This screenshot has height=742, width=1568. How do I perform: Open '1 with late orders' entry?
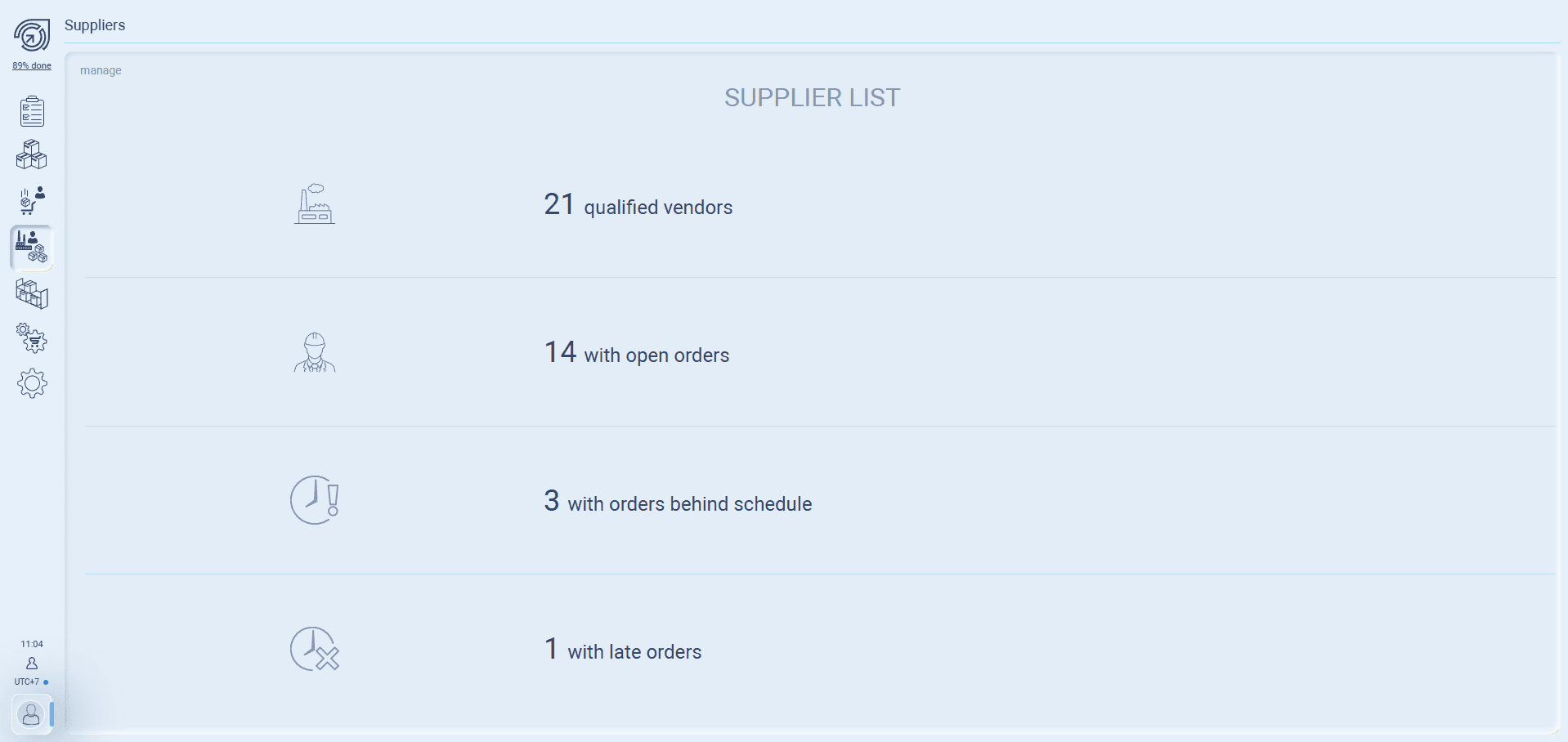623,650
